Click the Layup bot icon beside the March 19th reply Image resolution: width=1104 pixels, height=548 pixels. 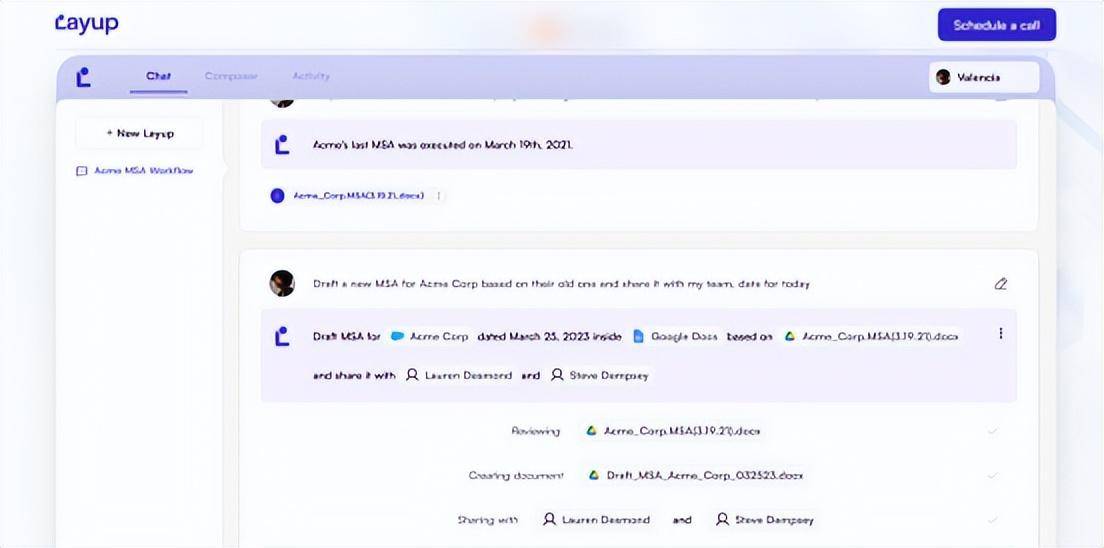[x=282, y=145]
